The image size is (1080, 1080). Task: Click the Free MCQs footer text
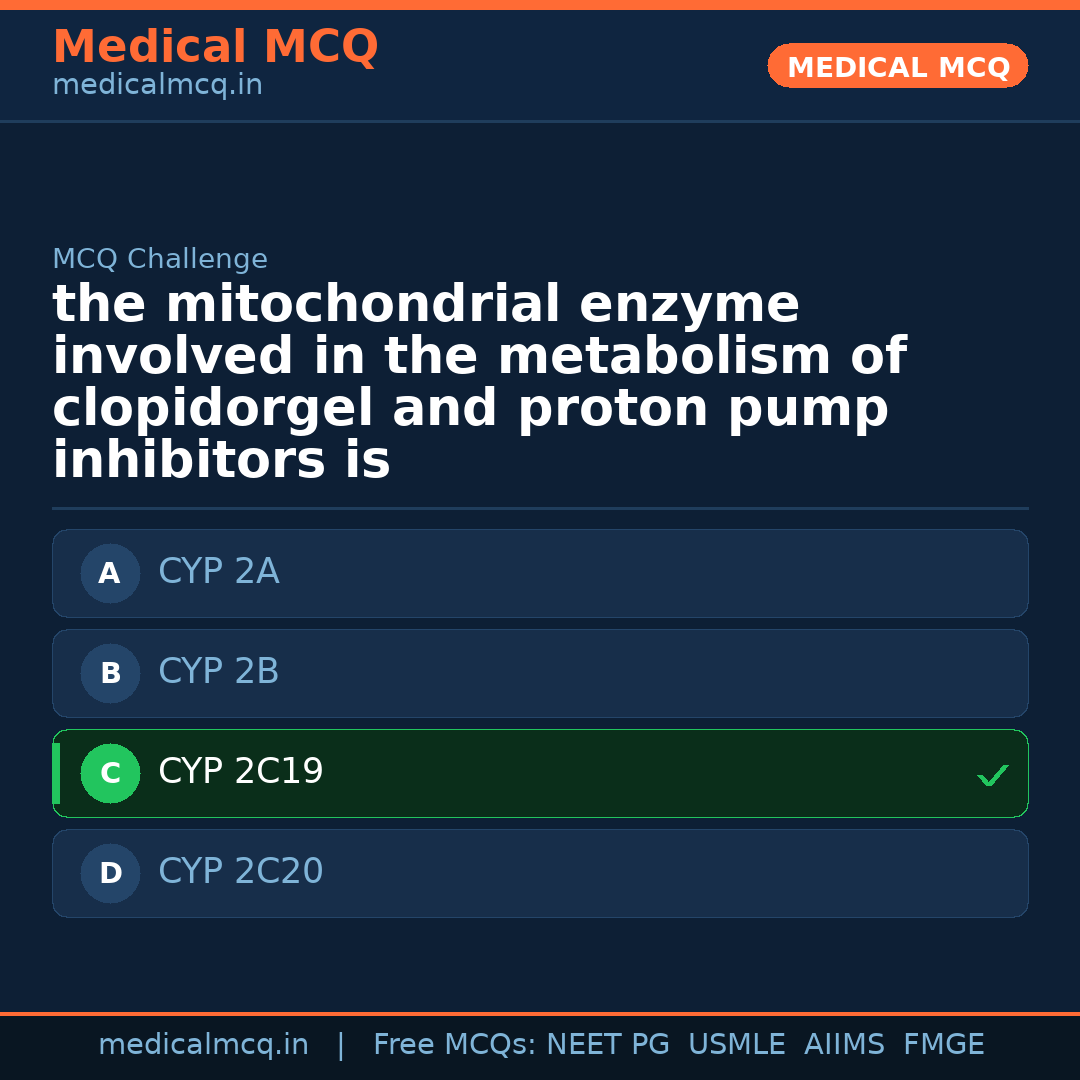455,1045
